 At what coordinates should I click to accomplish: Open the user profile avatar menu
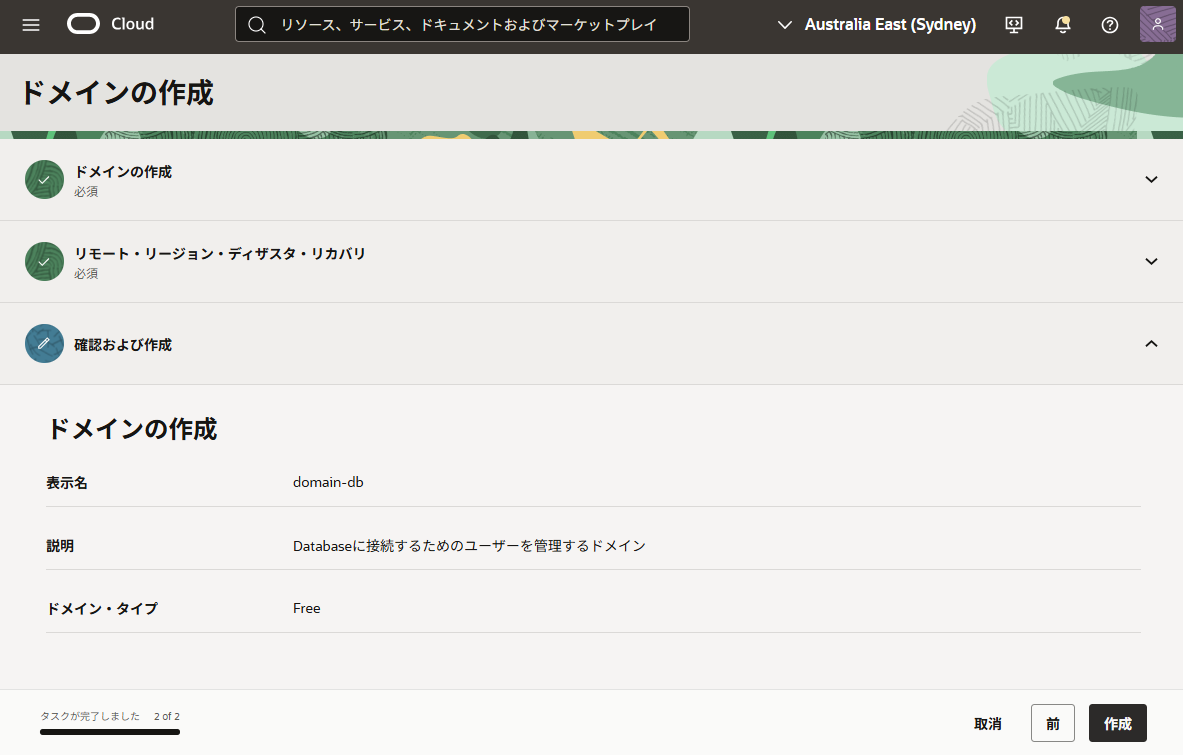pos(1157,25)
